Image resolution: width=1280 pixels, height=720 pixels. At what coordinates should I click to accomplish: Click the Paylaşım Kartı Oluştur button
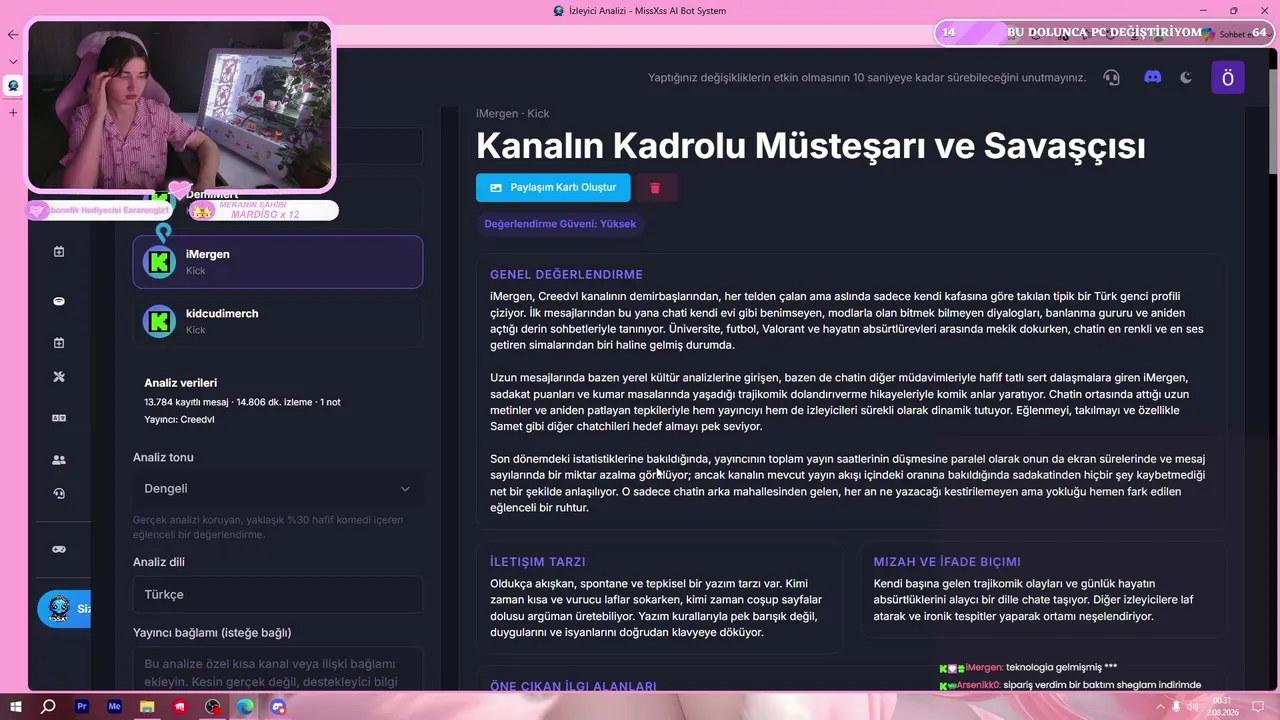[553, 187]
